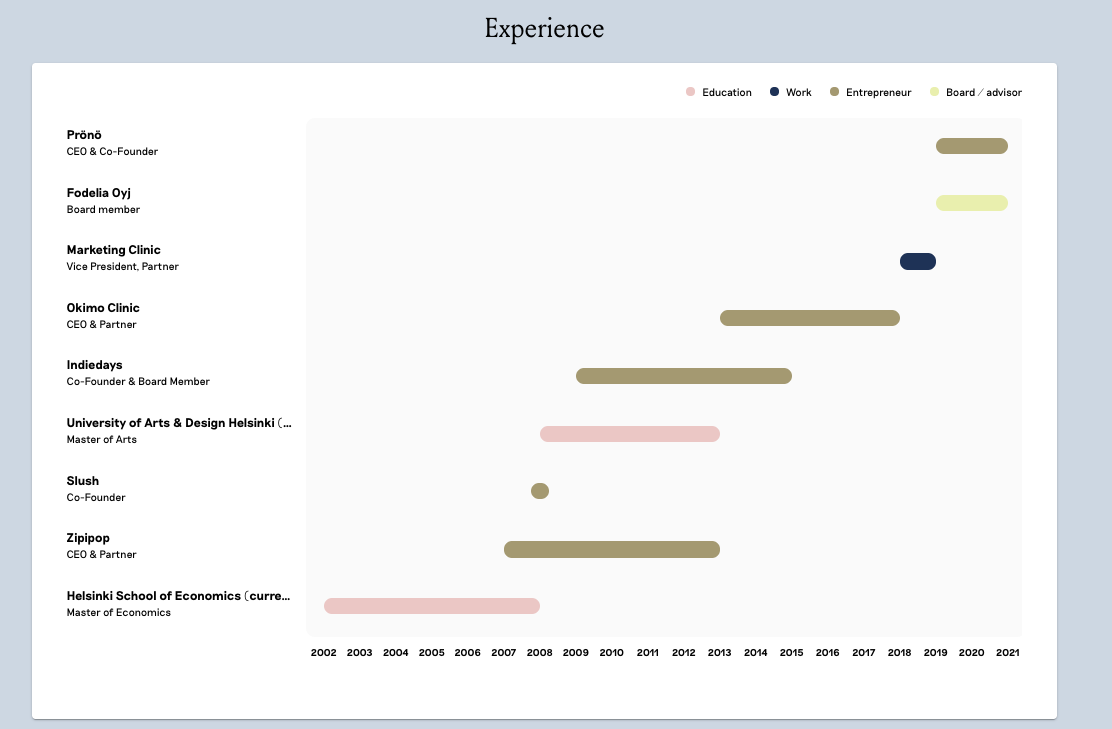Viewport: 1112px width, 729px height.
Task: Click the Zipipop timeline bar
Action: (611, 549)
